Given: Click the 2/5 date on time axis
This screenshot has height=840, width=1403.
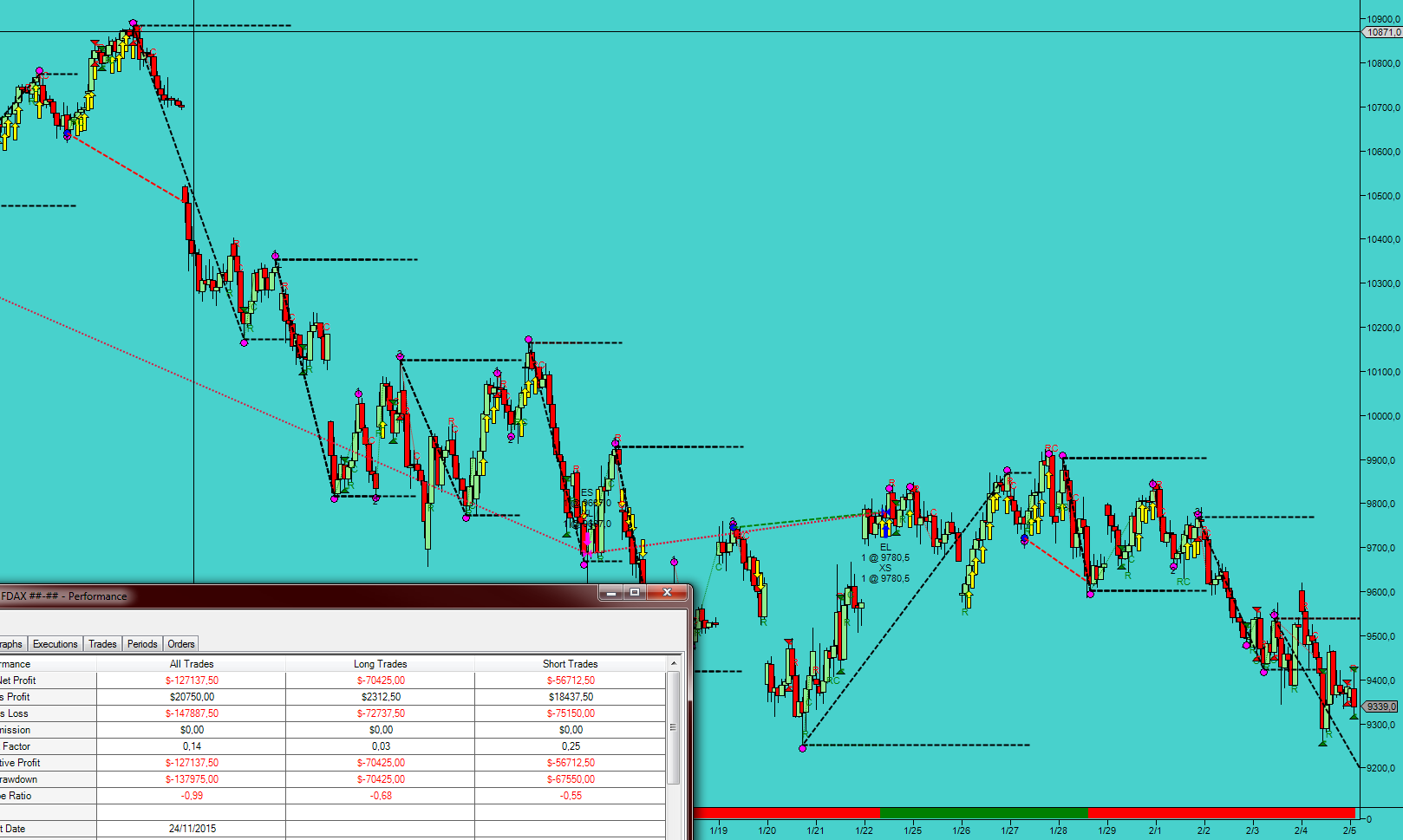Looking at the screenshot, I should point(1349,830).
